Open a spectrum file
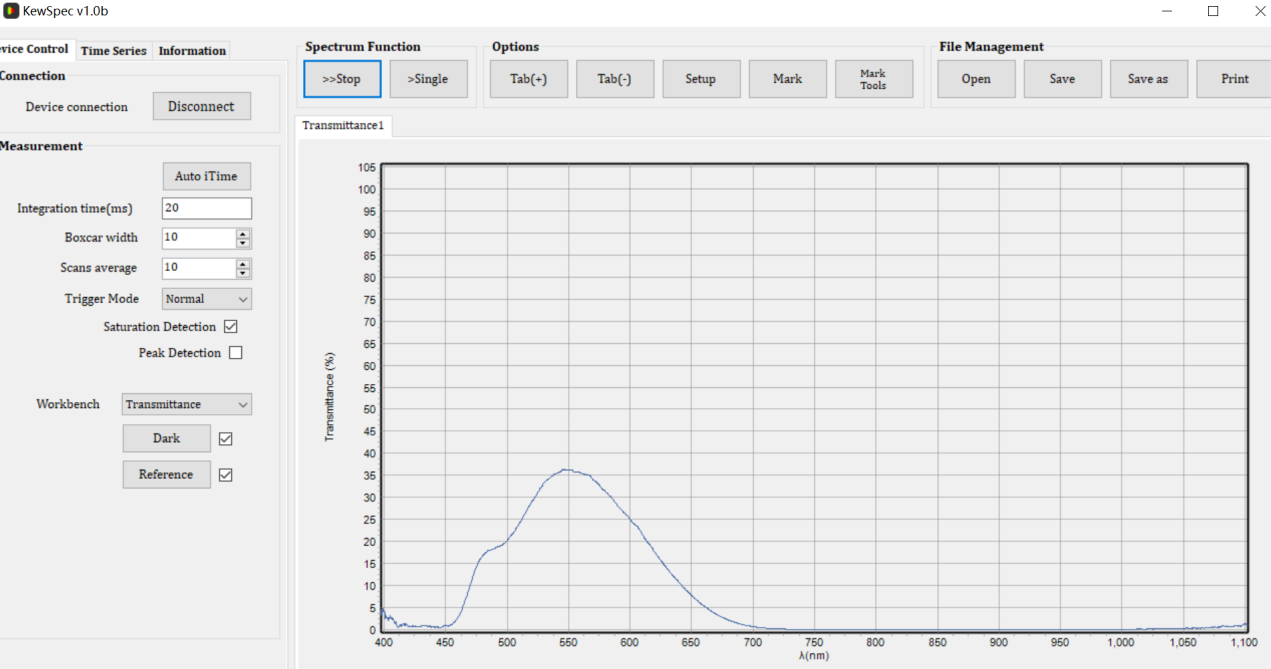Viewport: 1271px width, 669px height. click(x=976, y=79)
